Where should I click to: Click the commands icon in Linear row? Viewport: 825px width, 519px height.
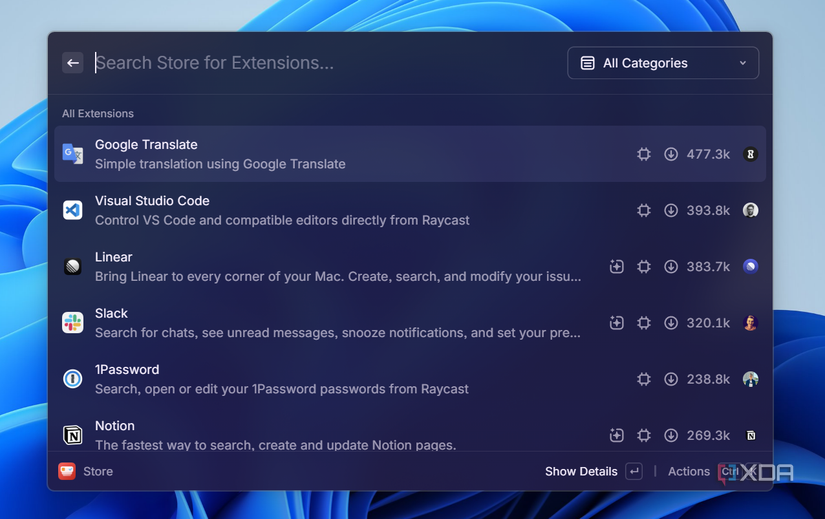coord(643,267)
